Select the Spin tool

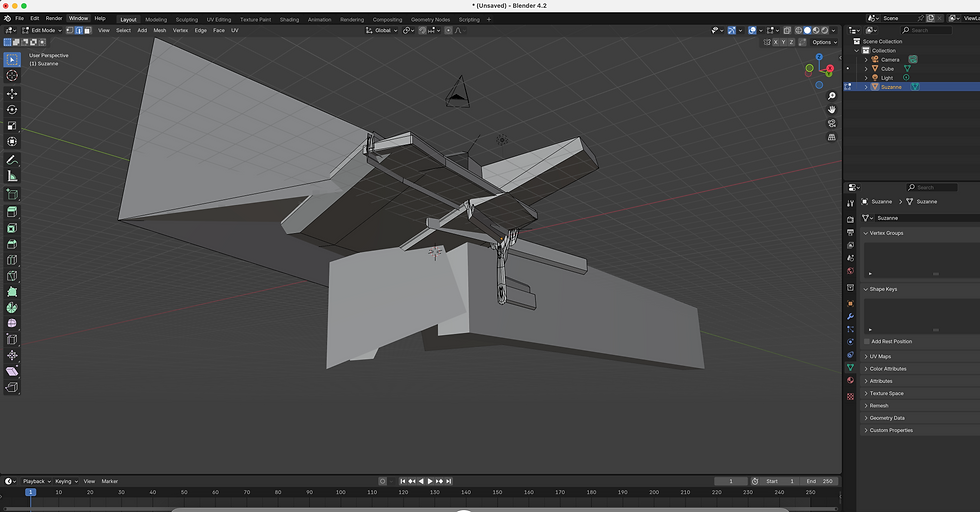coord(12,308)
